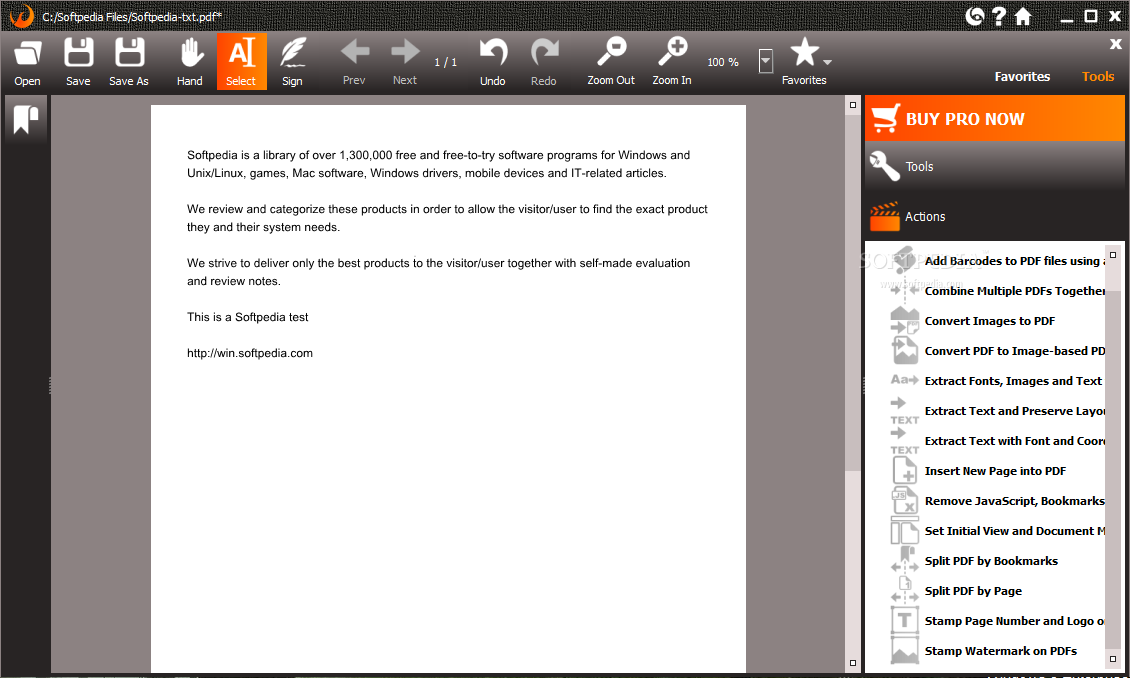This screenshot has width=1130, height=678.
Task: Click the Split PDF by Page icon
Action: (904, 591)
